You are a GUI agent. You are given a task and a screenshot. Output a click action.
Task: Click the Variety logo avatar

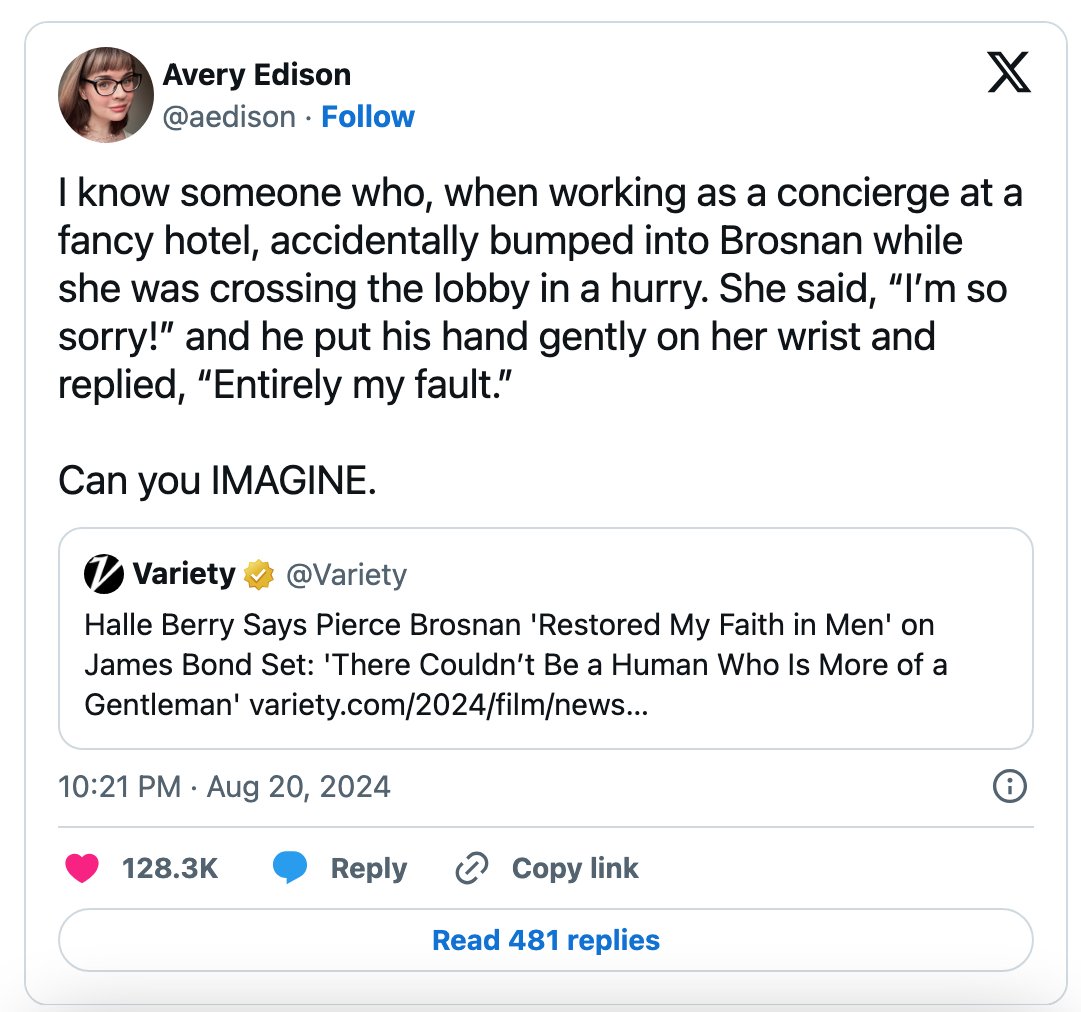coord(103,574)
